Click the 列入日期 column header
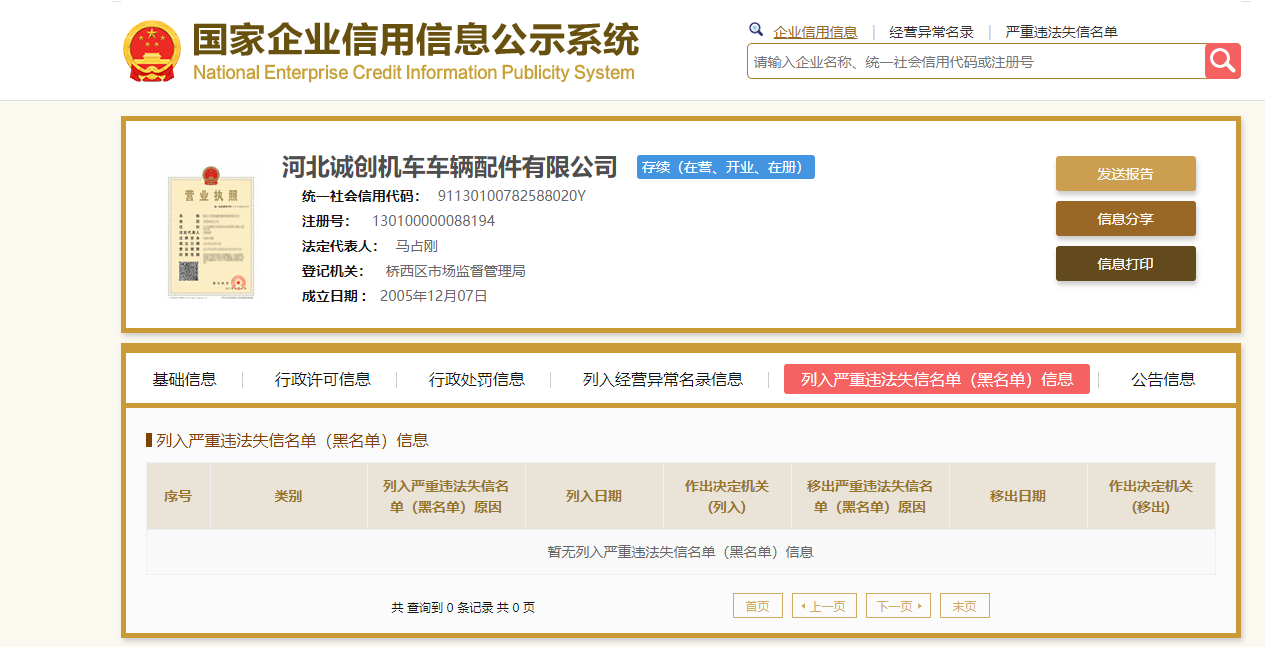Image resolution: width=1265 pixels, height=647 pixels. tap(594, 496)
